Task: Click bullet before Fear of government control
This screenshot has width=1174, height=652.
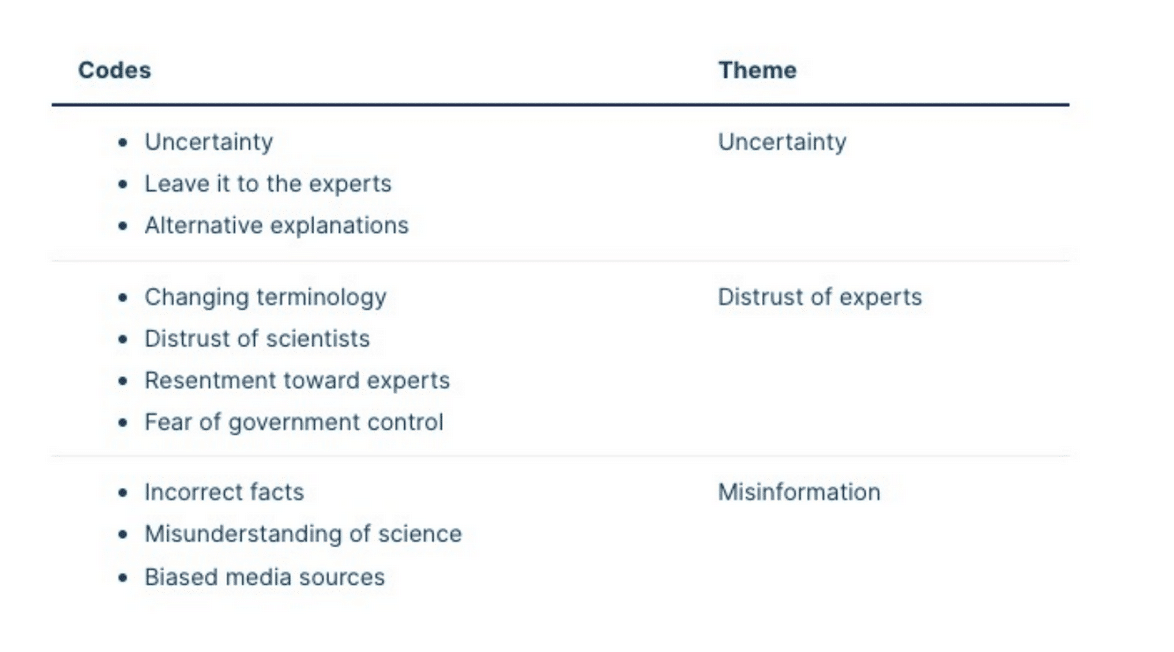Action: pyautogui.click(x=123, y=423)
